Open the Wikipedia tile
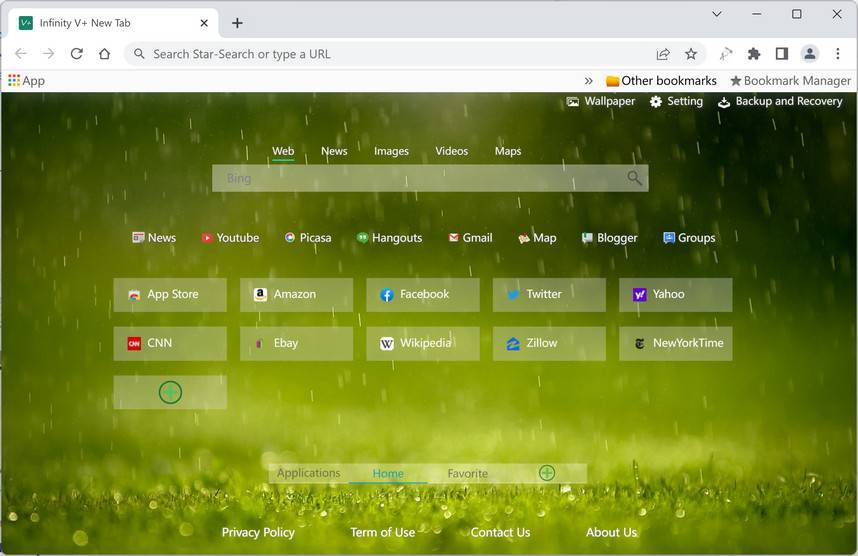This screenshot has width=858, height=556. [423, 344]
